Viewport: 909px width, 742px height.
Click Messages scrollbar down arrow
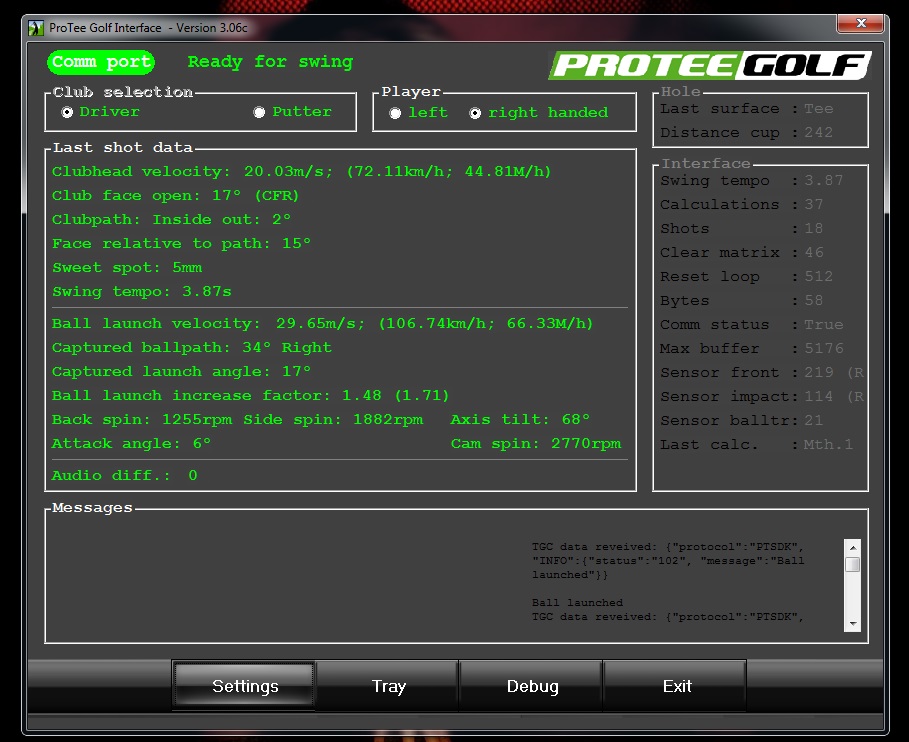click(853, 624)
